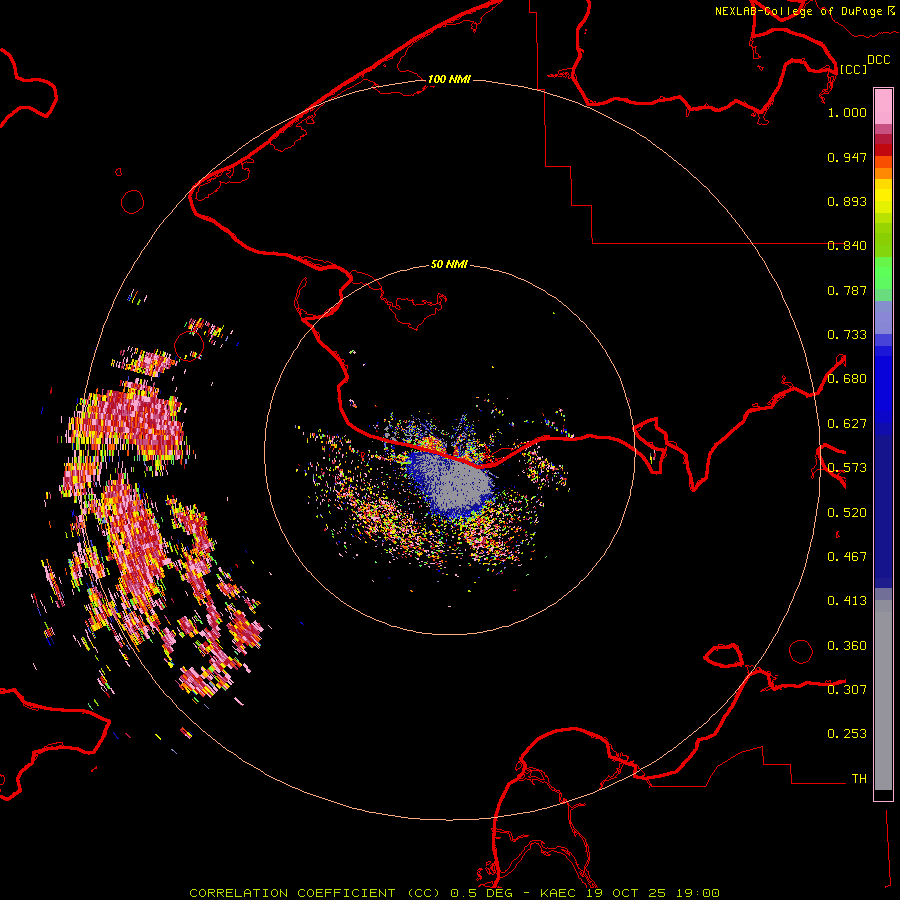Click the [CC] units label
This screenshot has width=900, height=900.
tap(853, 69)
